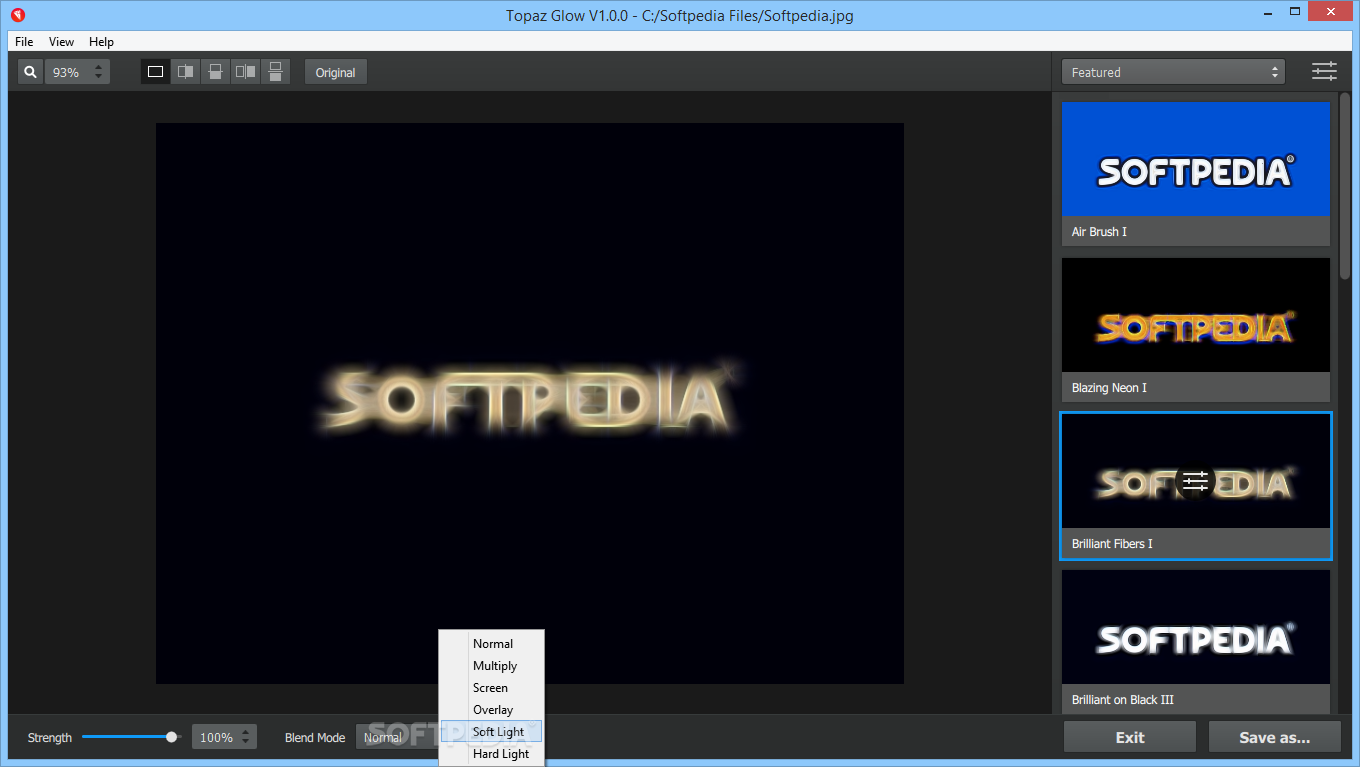Select the single image view icon
Viewport: 1360px width, 767px height.
(x=155, y=72)
